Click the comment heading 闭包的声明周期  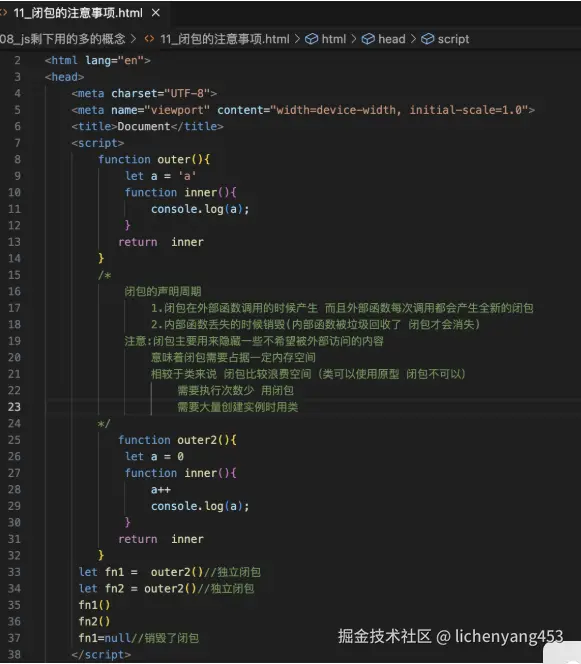click(163, 292)
